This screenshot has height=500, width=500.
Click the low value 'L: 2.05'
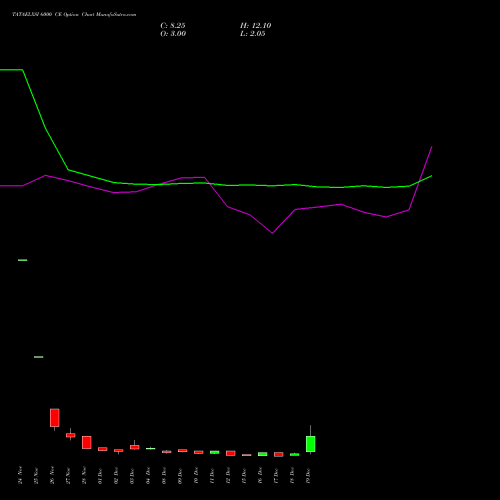253,34
